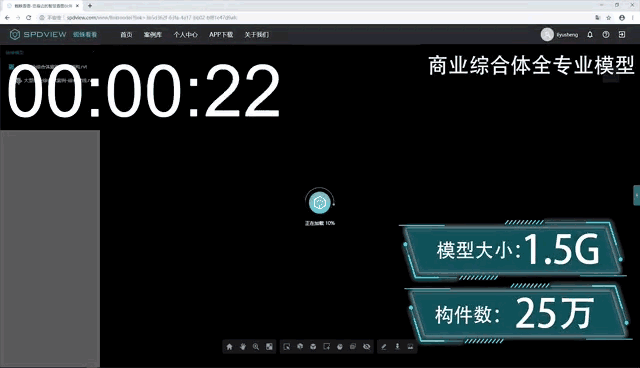Click the square-with-plus icon in bottom toolbar

pos(327,347)
